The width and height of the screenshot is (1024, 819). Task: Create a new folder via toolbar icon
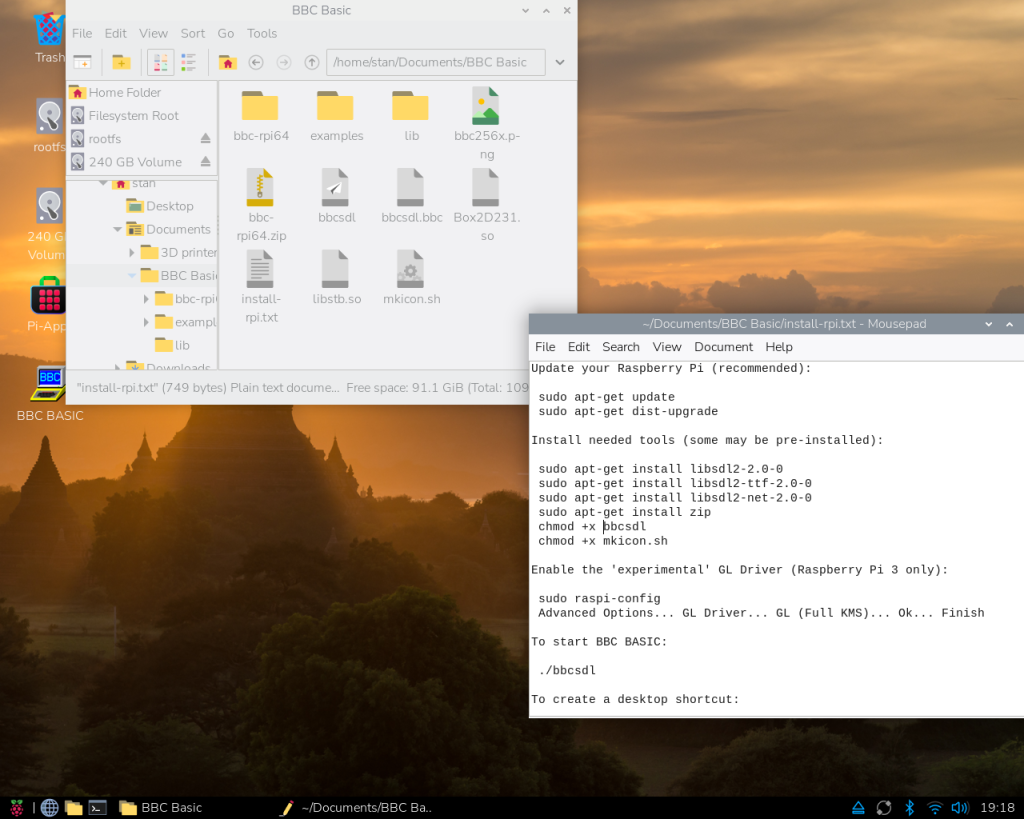click(121, 62)
